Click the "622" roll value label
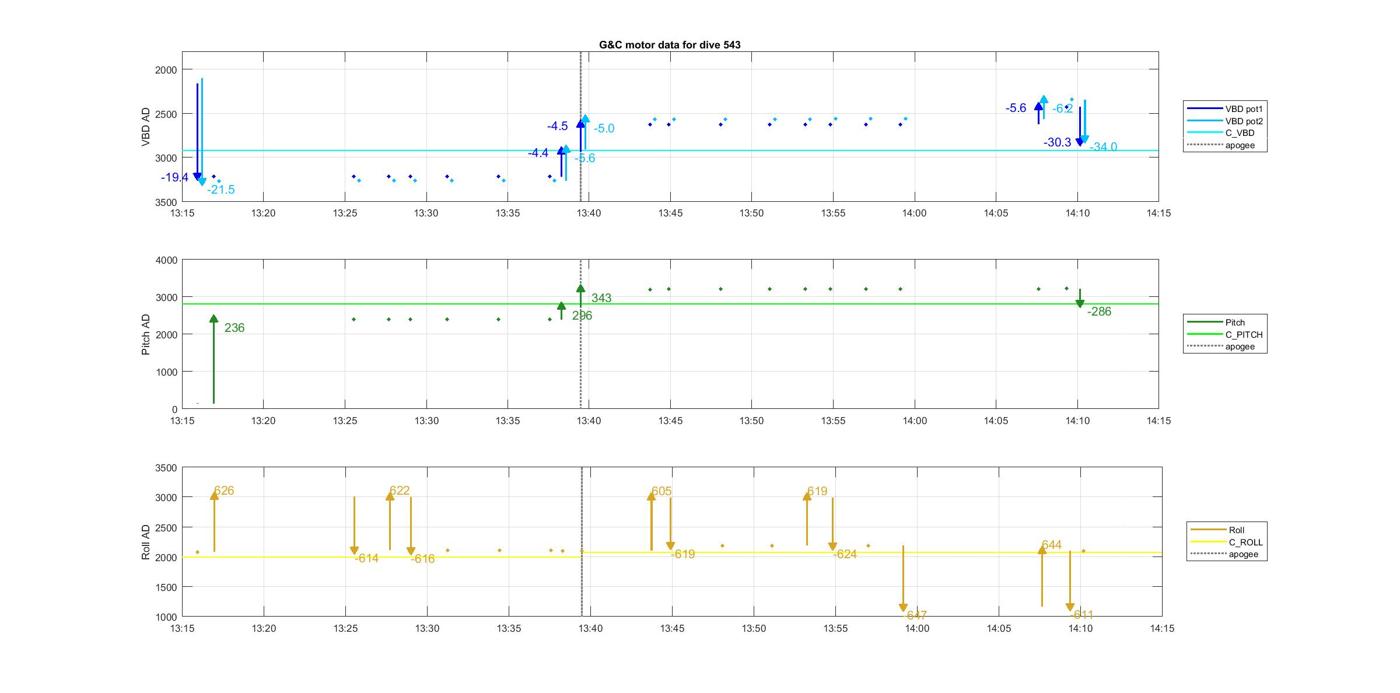1400x693 pixels. click(399, 491)
